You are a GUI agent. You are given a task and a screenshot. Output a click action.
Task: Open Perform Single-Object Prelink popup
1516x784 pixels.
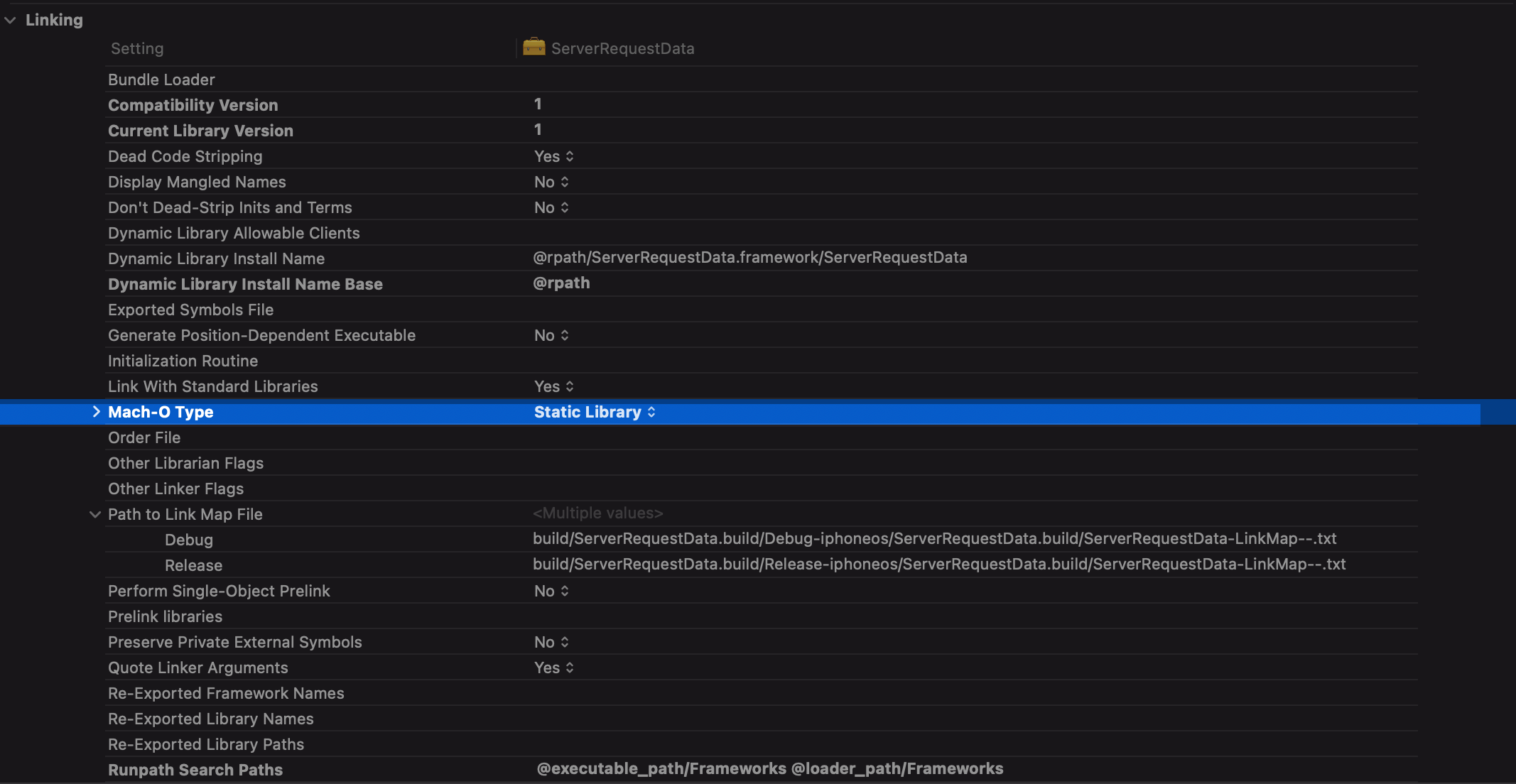(x=551, y=591)
